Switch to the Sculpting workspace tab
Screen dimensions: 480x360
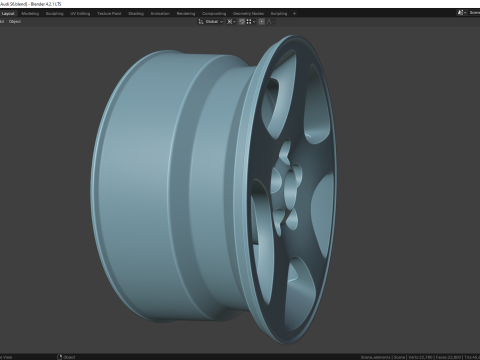[54, 14]
